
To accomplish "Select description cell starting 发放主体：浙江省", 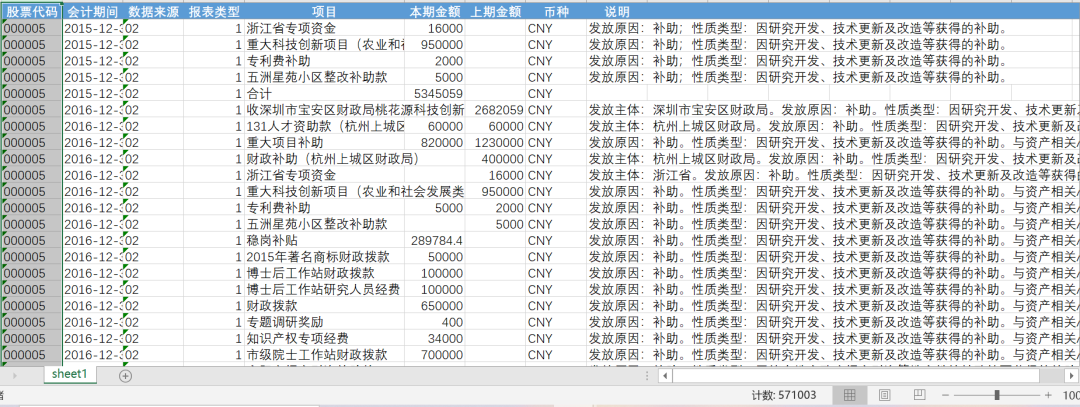I will 833,176.
